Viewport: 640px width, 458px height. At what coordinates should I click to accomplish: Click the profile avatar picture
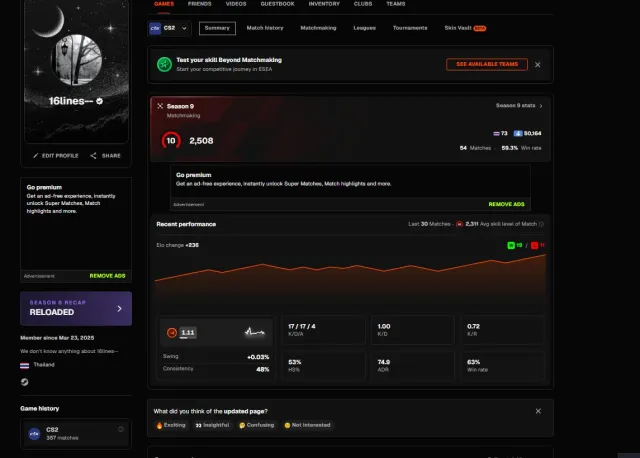[76, 60]
